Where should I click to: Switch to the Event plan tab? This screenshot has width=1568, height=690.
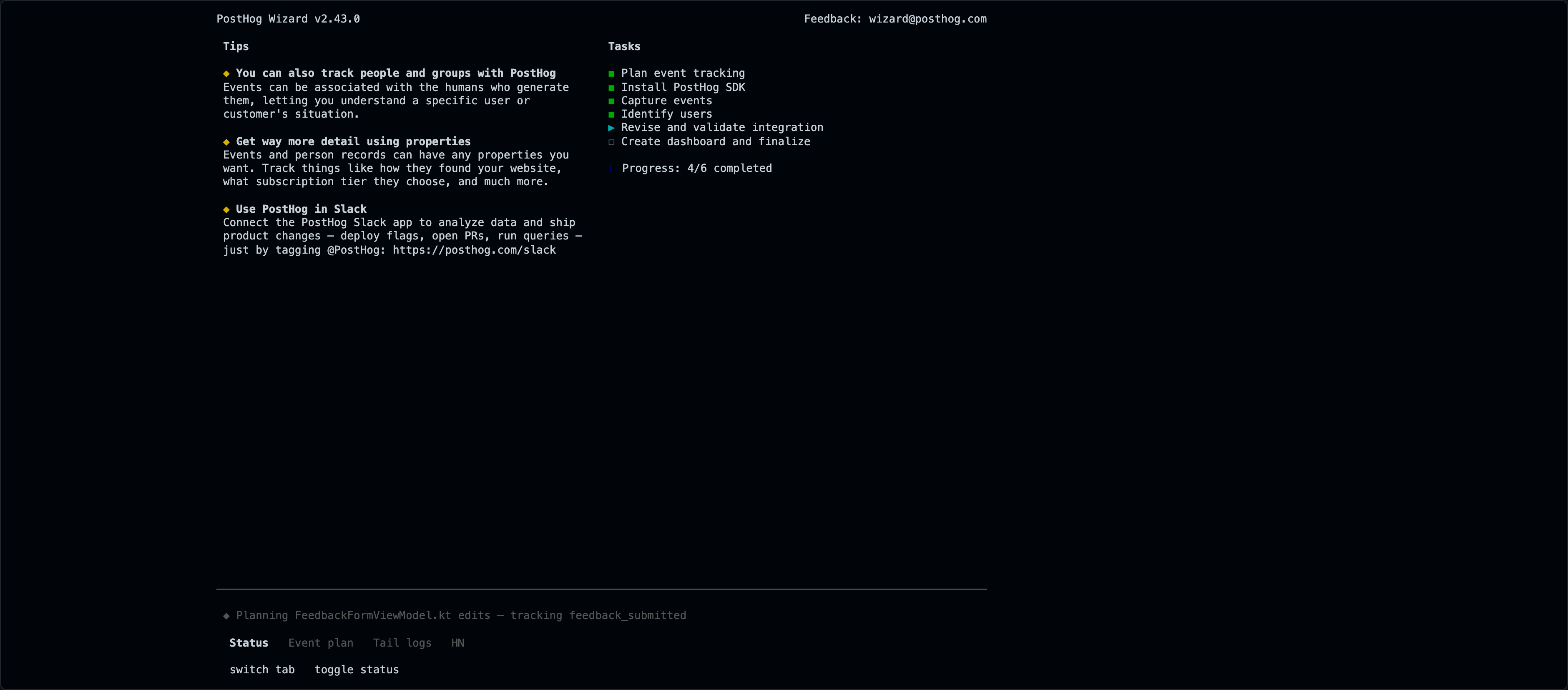(320, 642)
